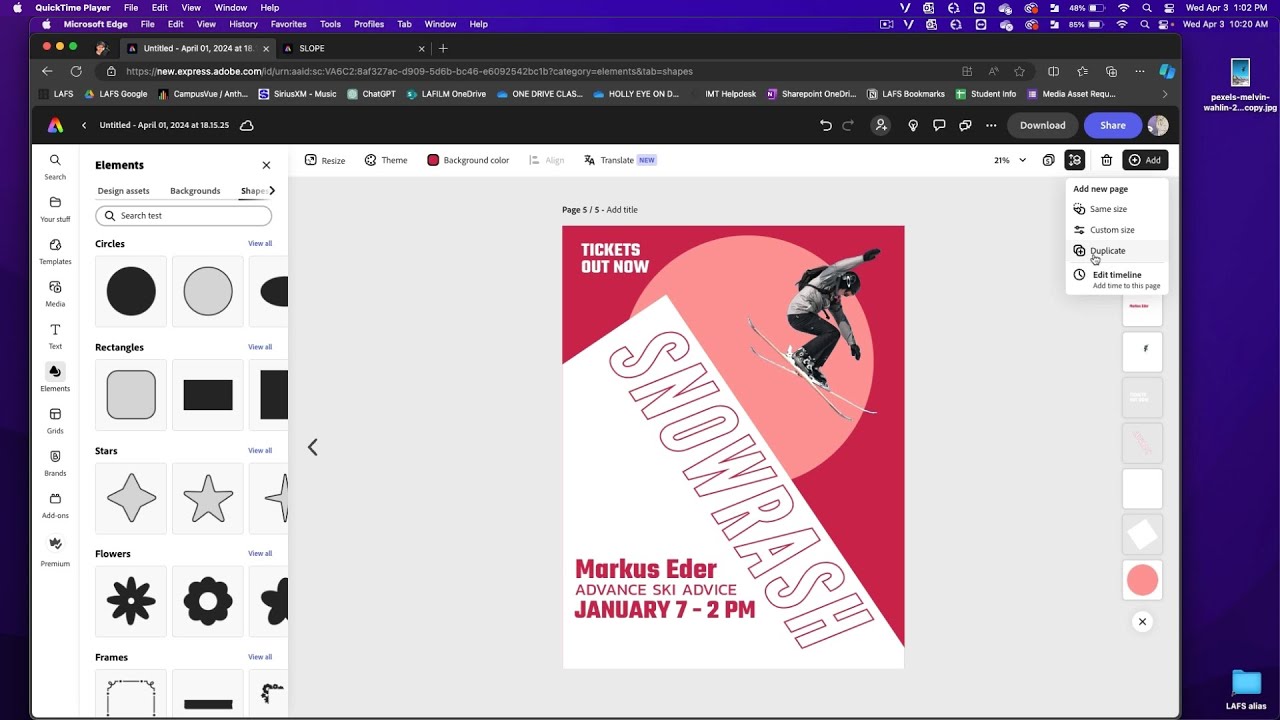Open the Background color swatch

pyautogui.click(x=468, y=160)
